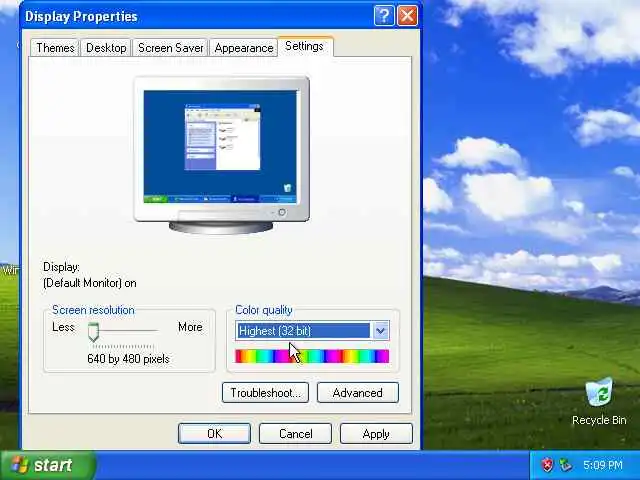Switch to the Screen Saver tab
This screenshot has height=480, width=640.
pyautogui.click(x=171, y=48)
